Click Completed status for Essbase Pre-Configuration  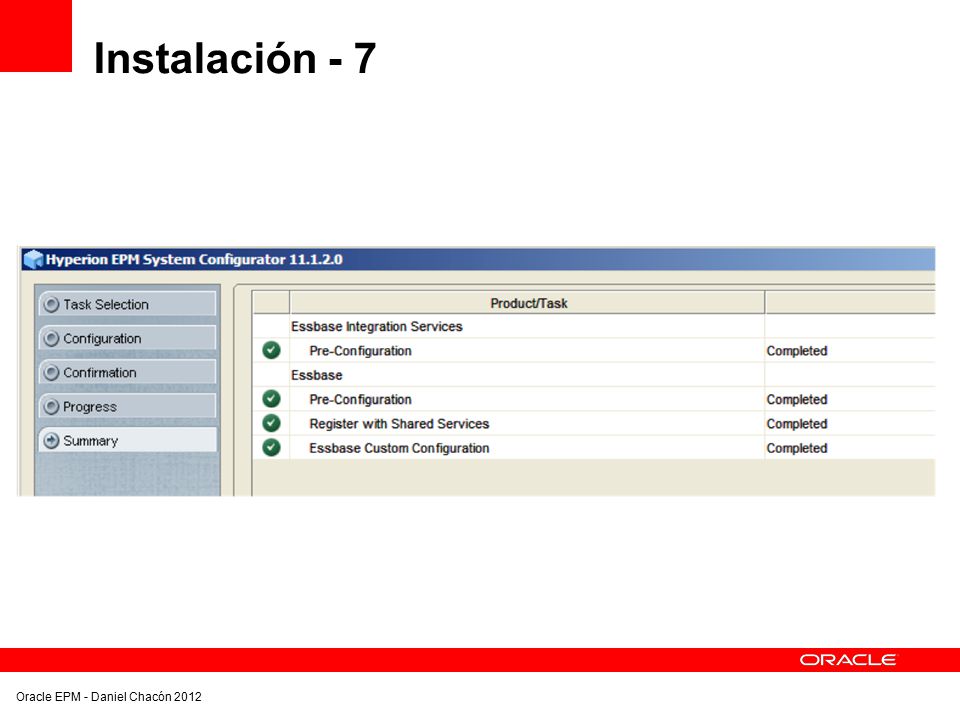coord(797,399)
